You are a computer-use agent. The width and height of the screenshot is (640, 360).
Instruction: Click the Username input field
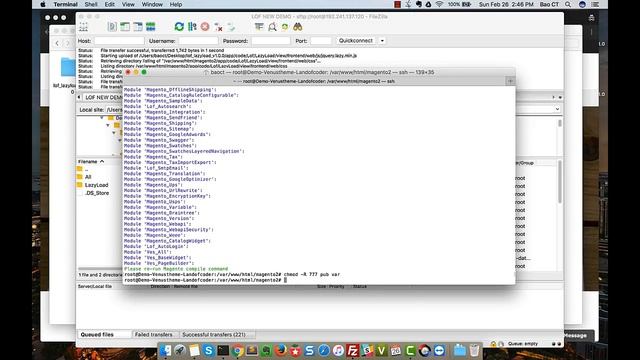click(198, 41)
